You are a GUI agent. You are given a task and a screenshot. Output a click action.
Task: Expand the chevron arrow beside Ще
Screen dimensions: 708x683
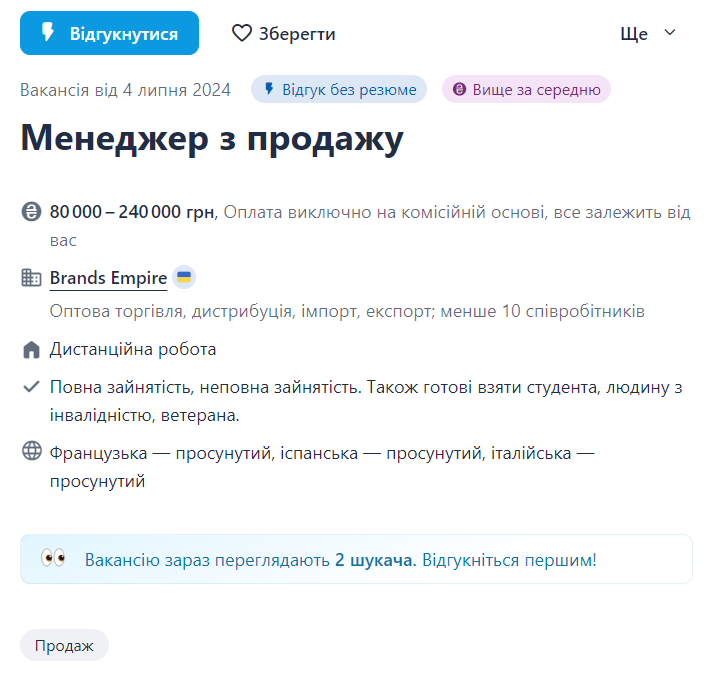coord(670,33)
